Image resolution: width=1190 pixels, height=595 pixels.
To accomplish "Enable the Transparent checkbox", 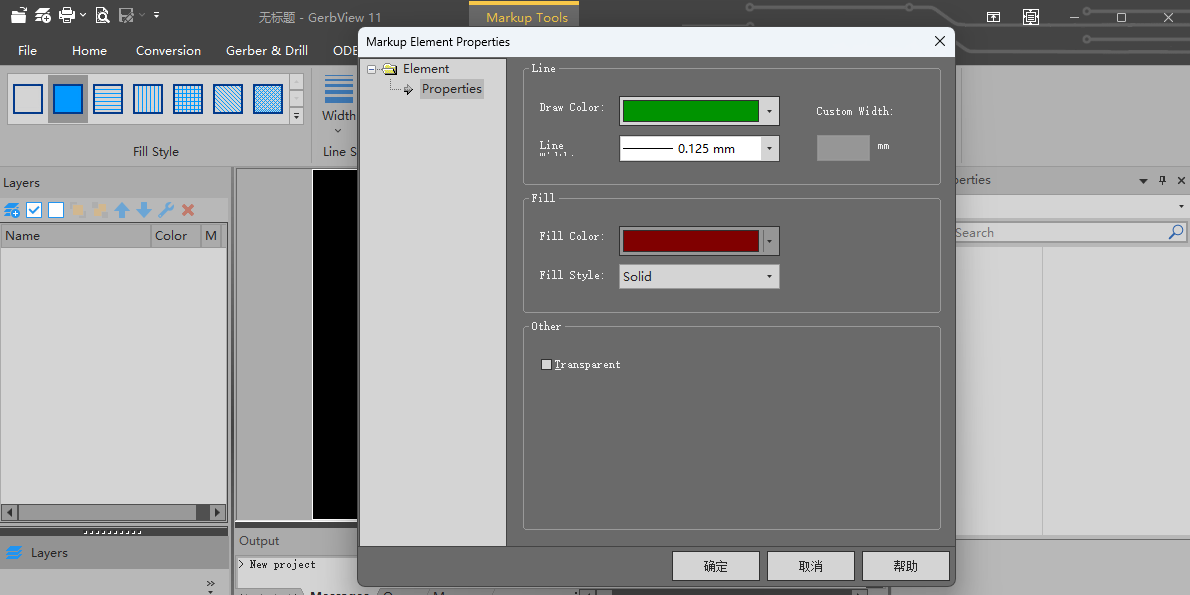I will (546, 365).
